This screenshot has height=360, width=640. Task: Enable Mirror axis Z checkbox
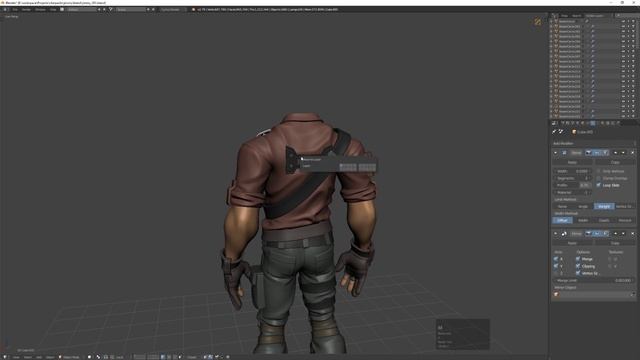coord(556,273)
